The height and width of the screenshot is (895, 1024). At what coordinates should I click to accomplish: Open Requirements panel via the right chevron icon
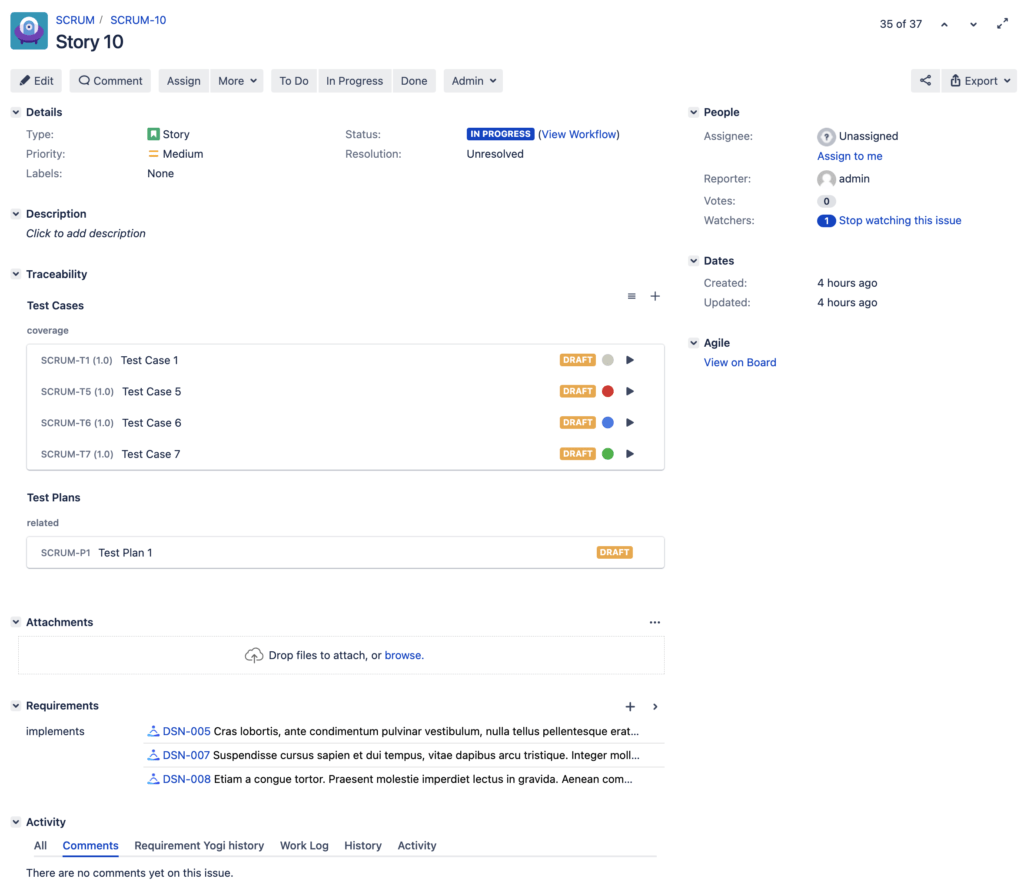point(655,706)
